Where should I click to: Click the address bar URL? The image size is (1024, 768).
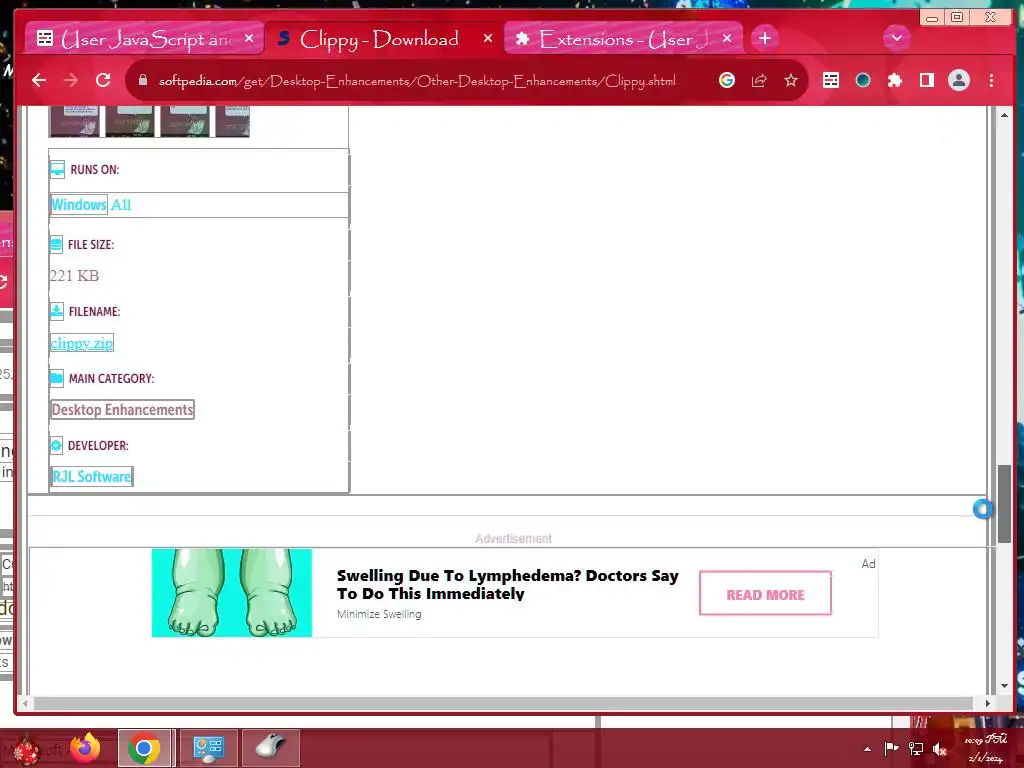(x=417, y=81)
